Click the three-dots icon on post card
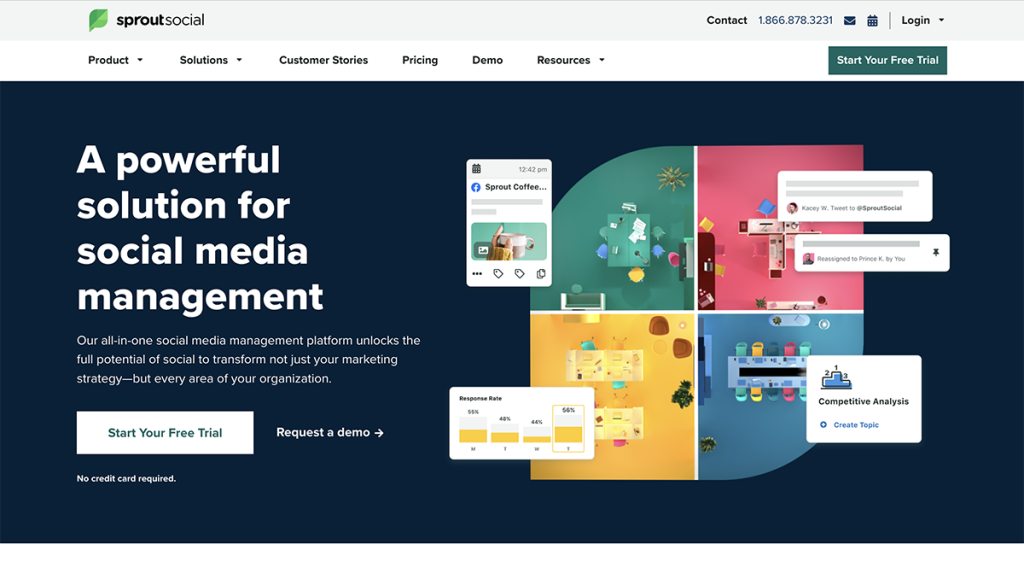The width and height of the screenshot is (1024, 585). click(x=477, y=273)
